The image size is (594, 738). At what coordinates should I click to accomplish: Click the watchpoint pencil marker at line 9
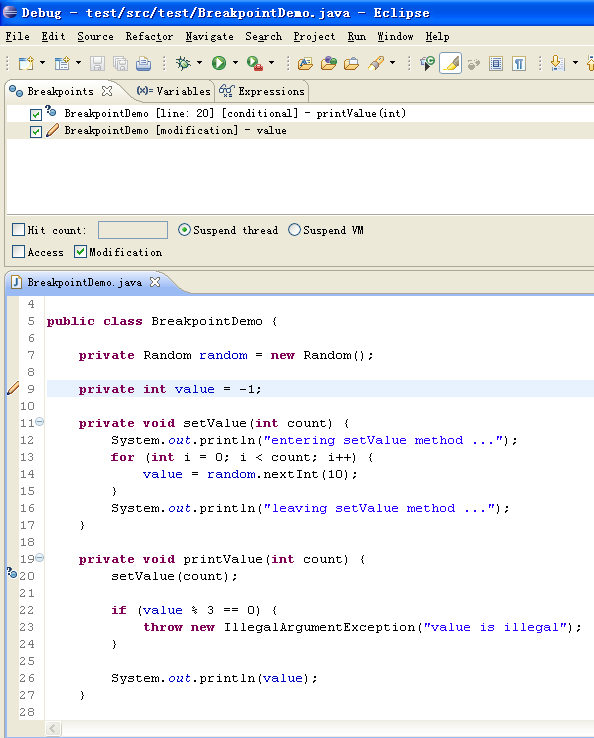point(13,388)
